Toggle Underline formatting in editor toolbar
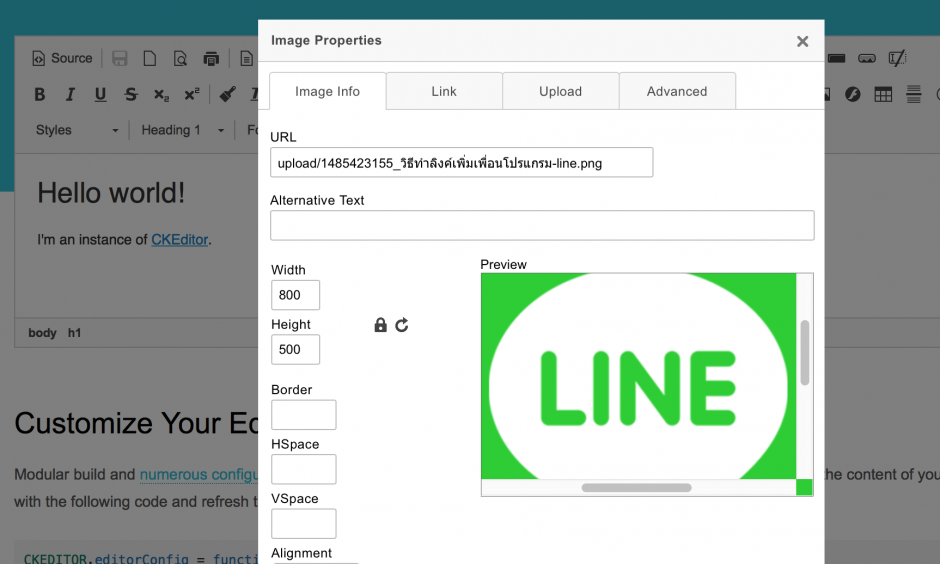The width and height of the screenshot is (940, 564). coord(100,94)
